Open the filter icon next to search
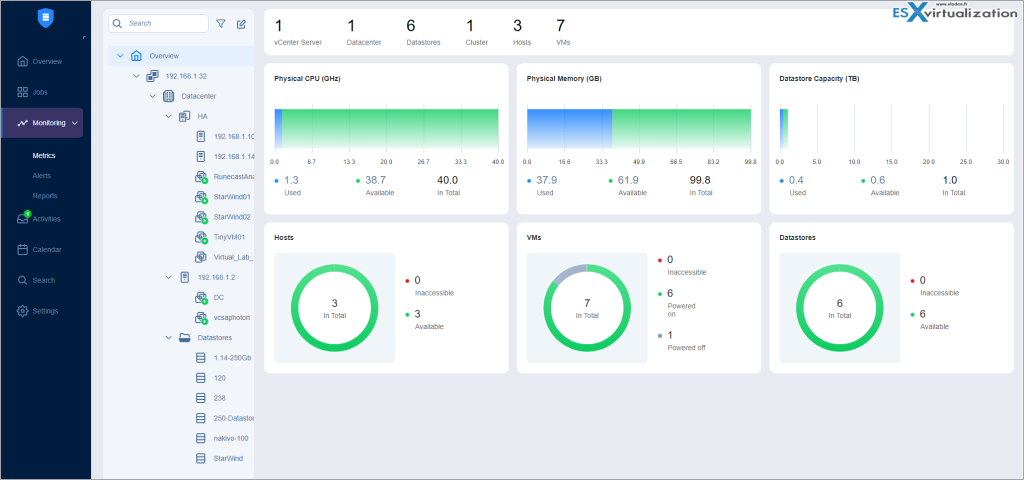 221,23
